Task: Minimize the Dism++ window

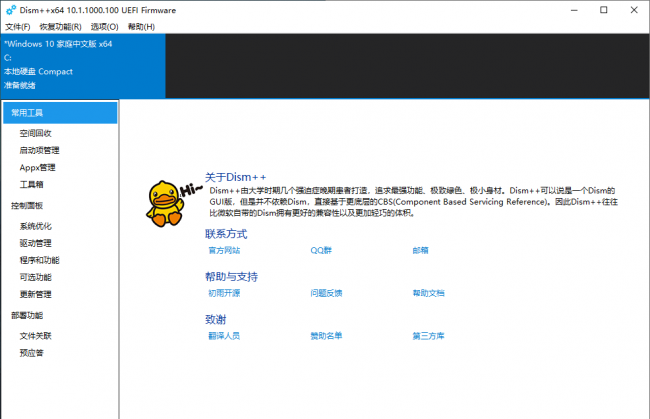Action: (x=574, y=10)
